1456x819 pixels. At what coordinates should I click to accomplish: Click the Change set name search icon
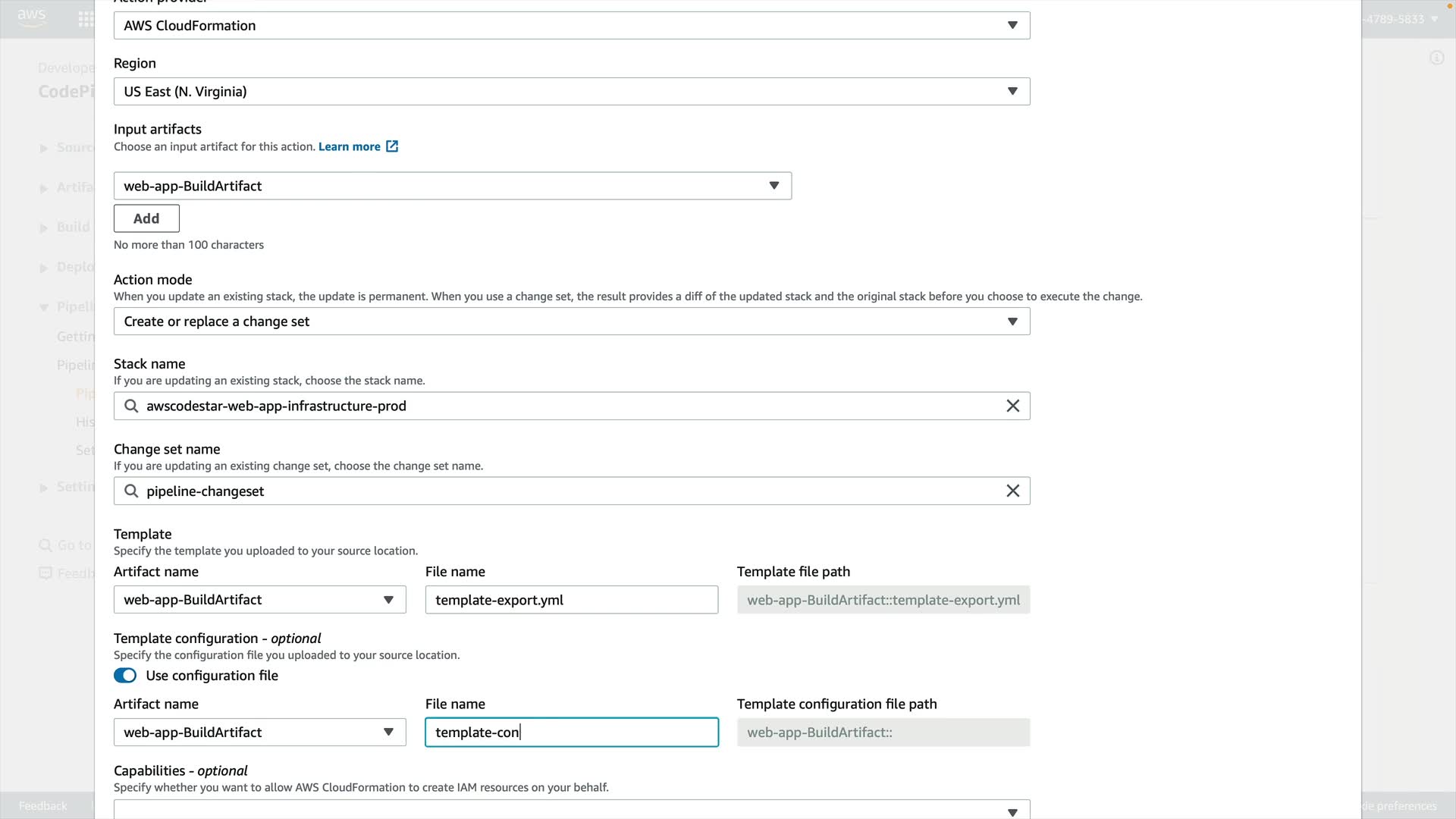131,491
